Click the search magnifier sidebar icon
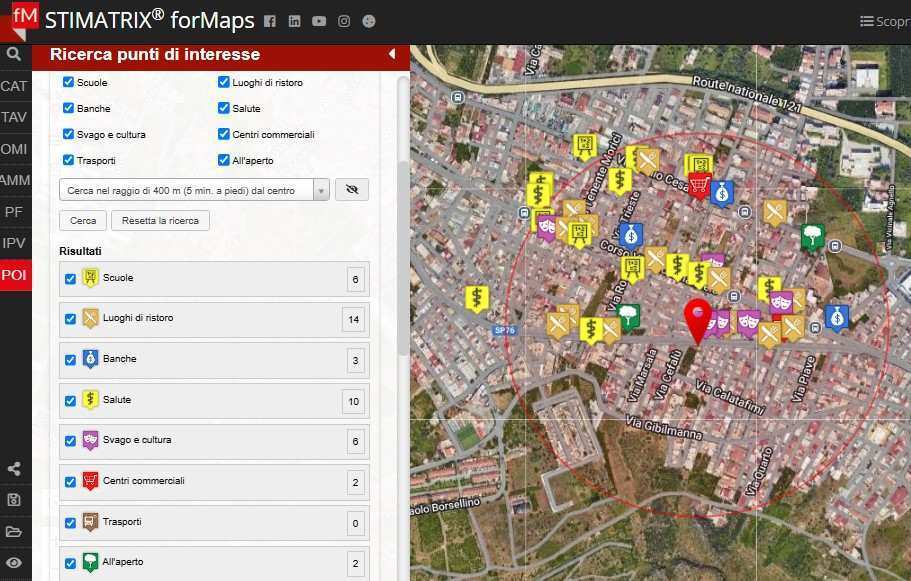The width and height of the screenshot is (911, 581). pyautogui.click(x=14, y=55)
